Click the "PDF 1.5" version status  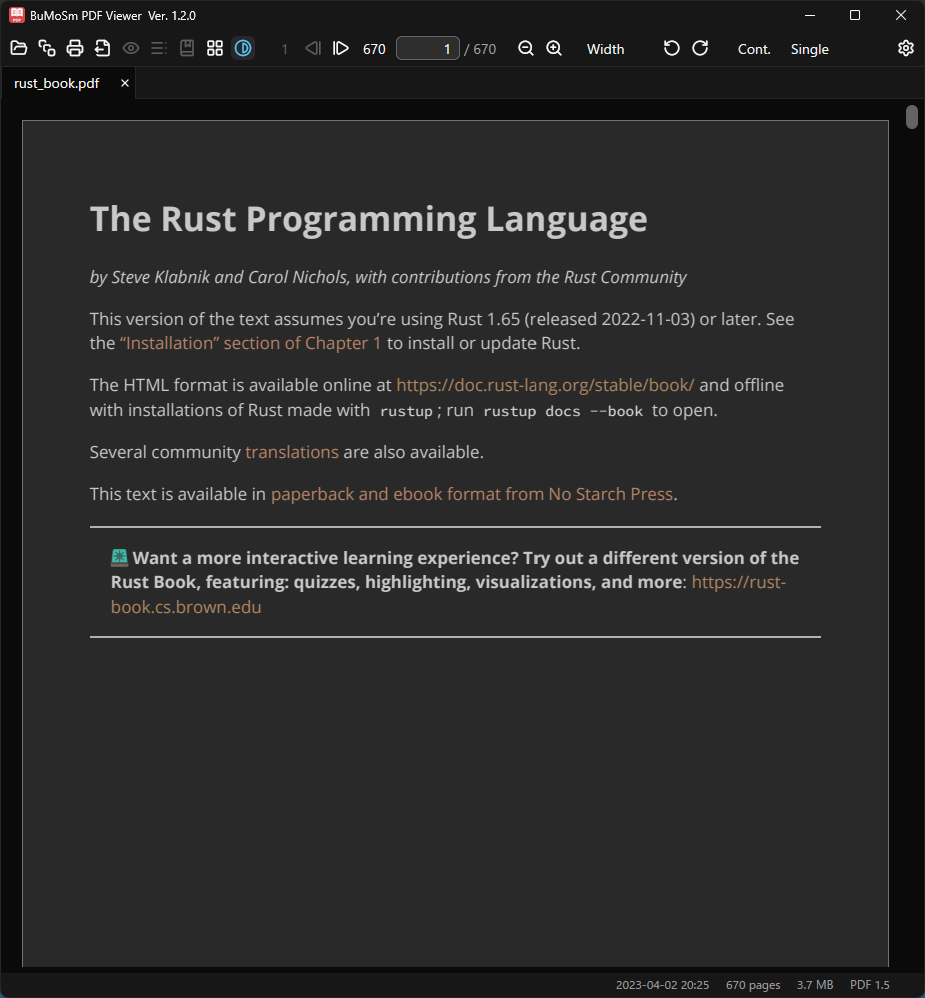tap(870, 985)
